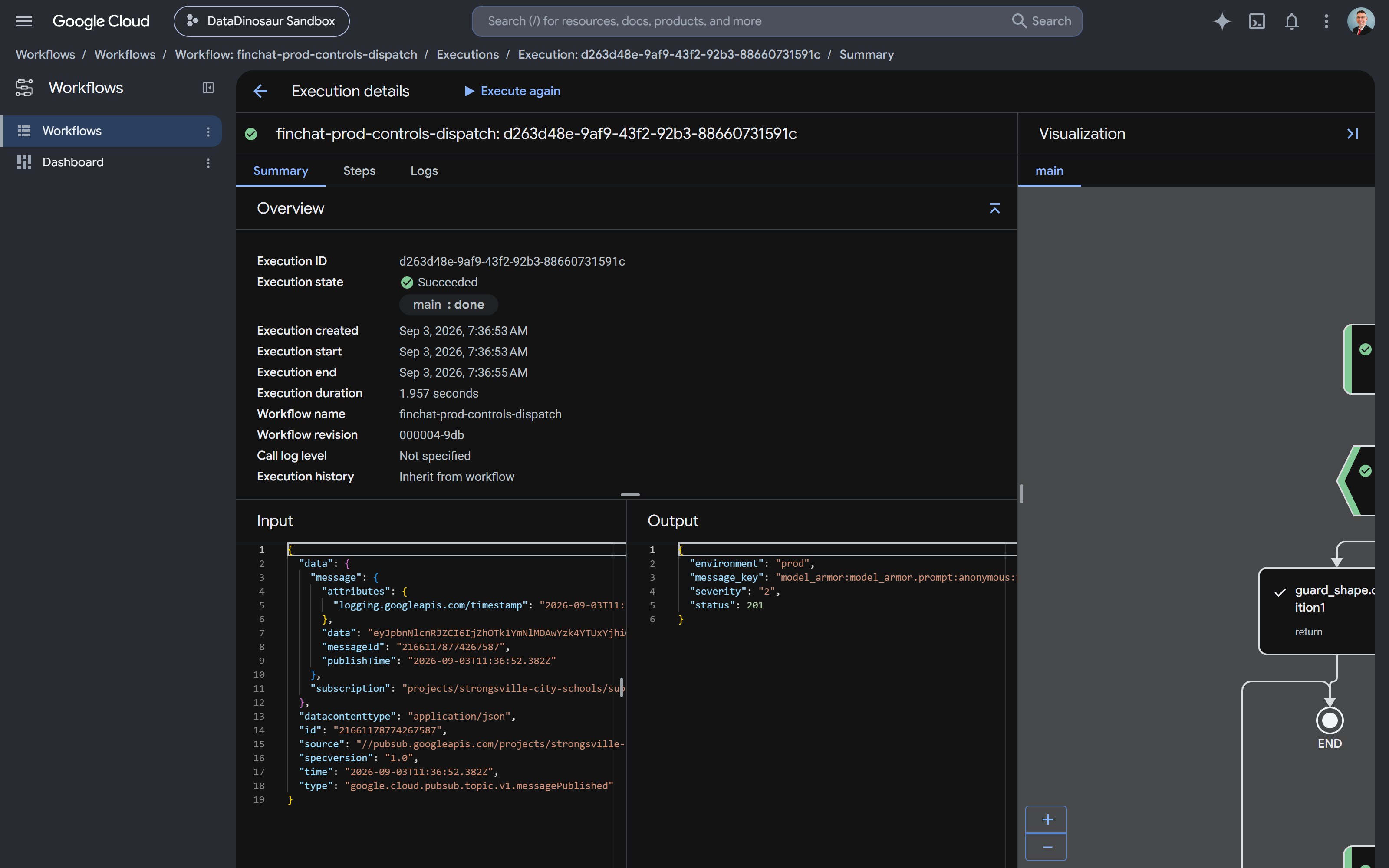
Task: Open options for the Dashboard sidebar item
Action: click(208, 163)
